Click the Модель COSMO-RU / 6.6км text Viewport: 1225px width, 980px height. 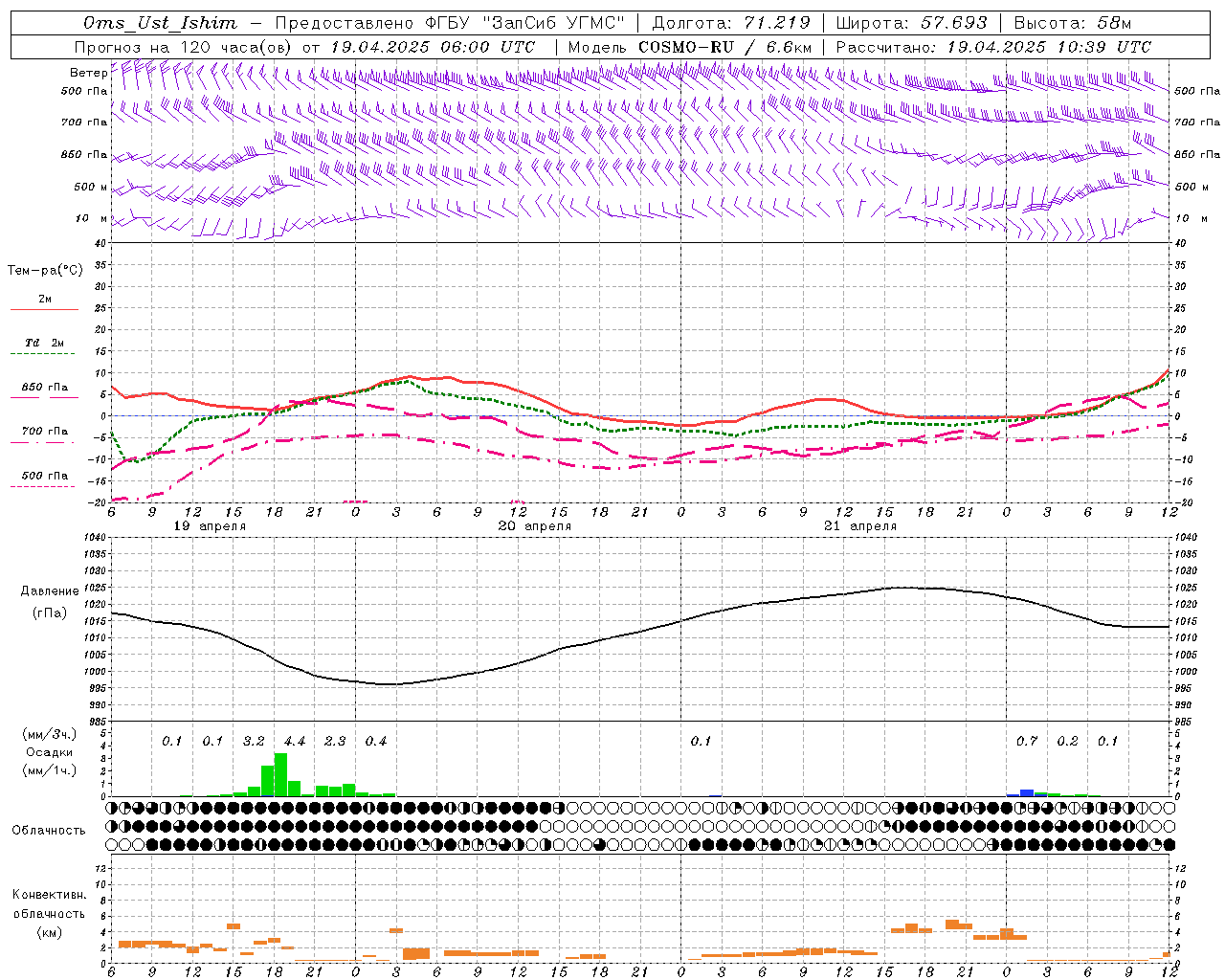click(690, 47)
